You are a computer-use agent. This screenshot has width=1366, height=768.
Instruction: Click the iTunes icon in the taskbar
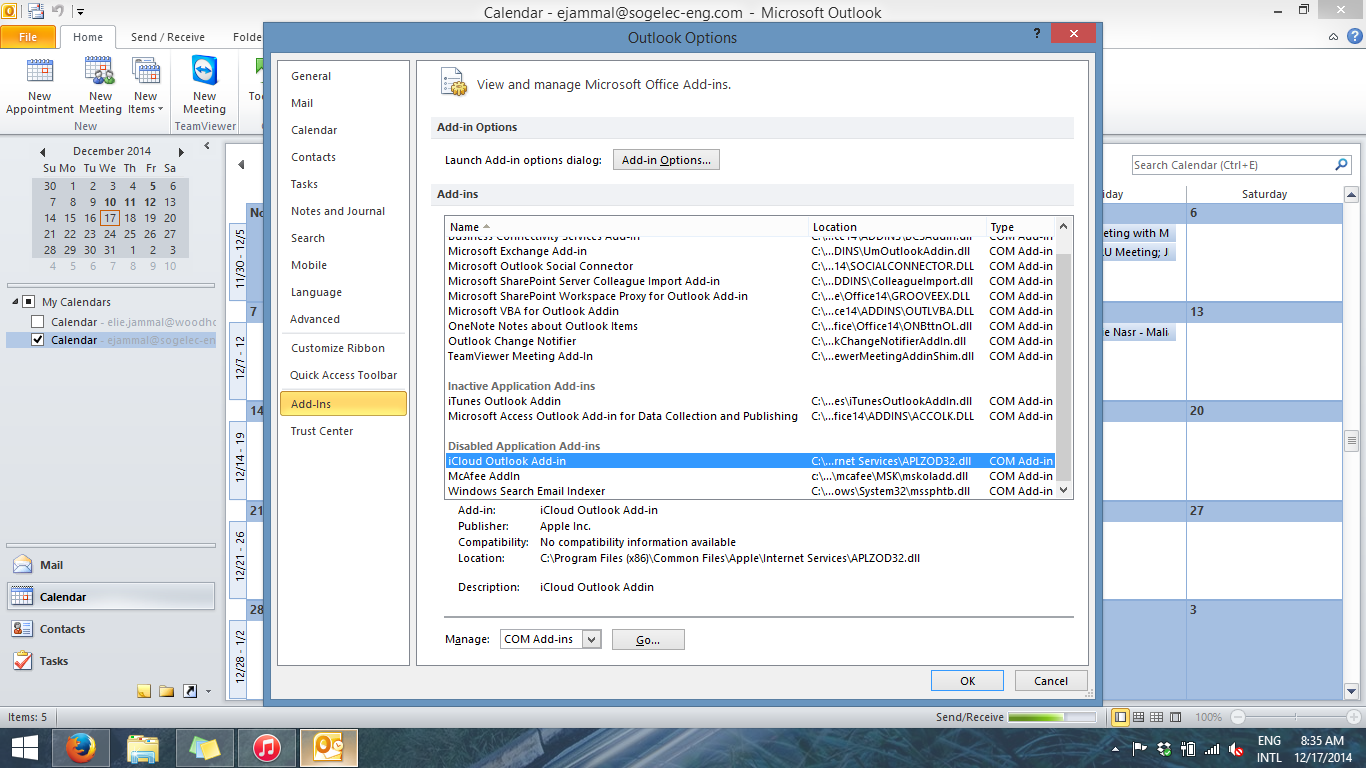tap(266, 748)
